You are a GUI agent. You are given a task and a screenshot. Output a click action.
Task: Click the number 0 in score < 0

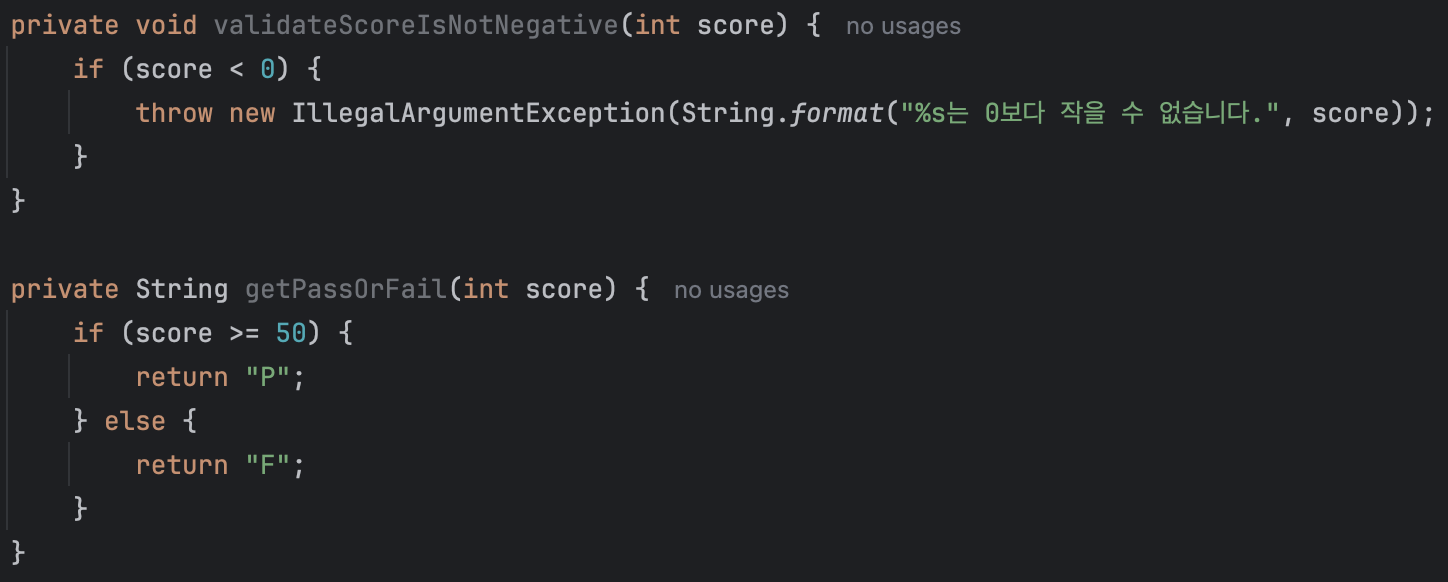click(x=268, y=70)
